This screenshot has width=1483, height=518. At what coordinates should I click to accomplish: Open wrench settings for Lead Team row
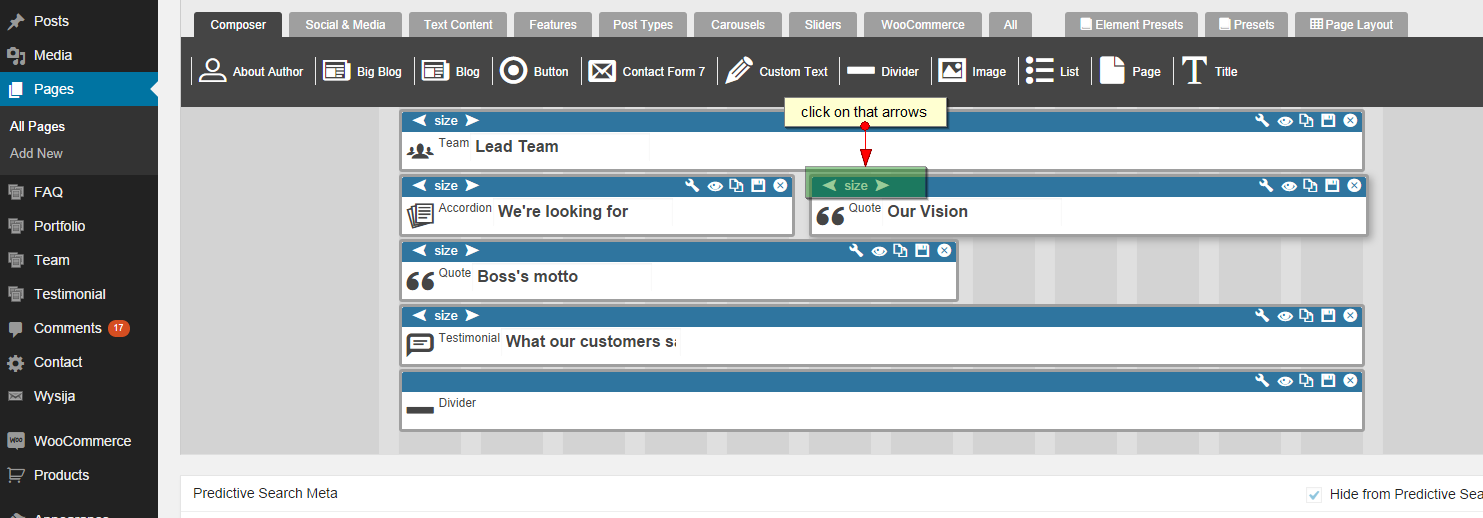1262,121
